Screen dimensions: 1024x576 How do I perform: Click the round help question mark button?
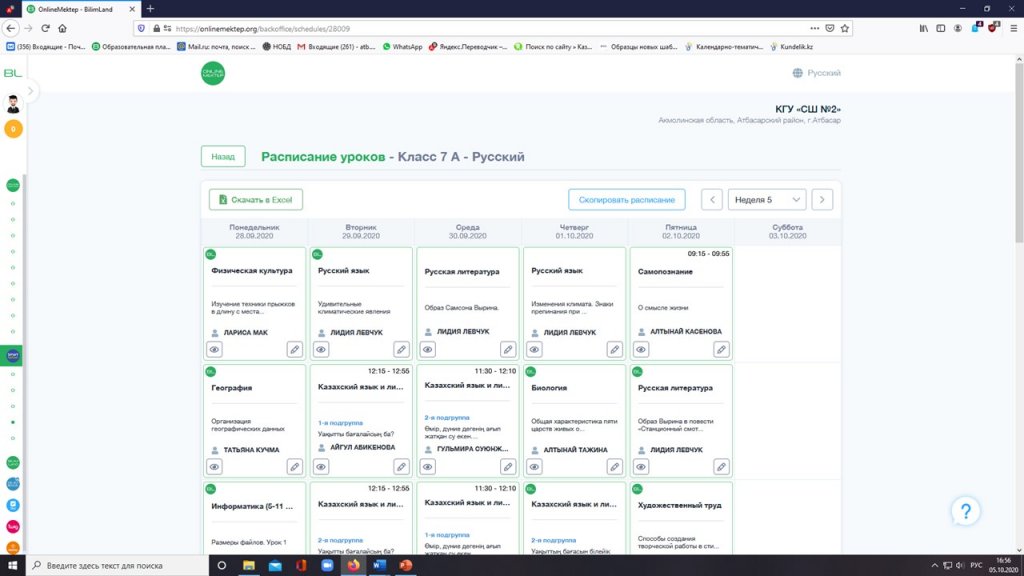tap(964, 512)
